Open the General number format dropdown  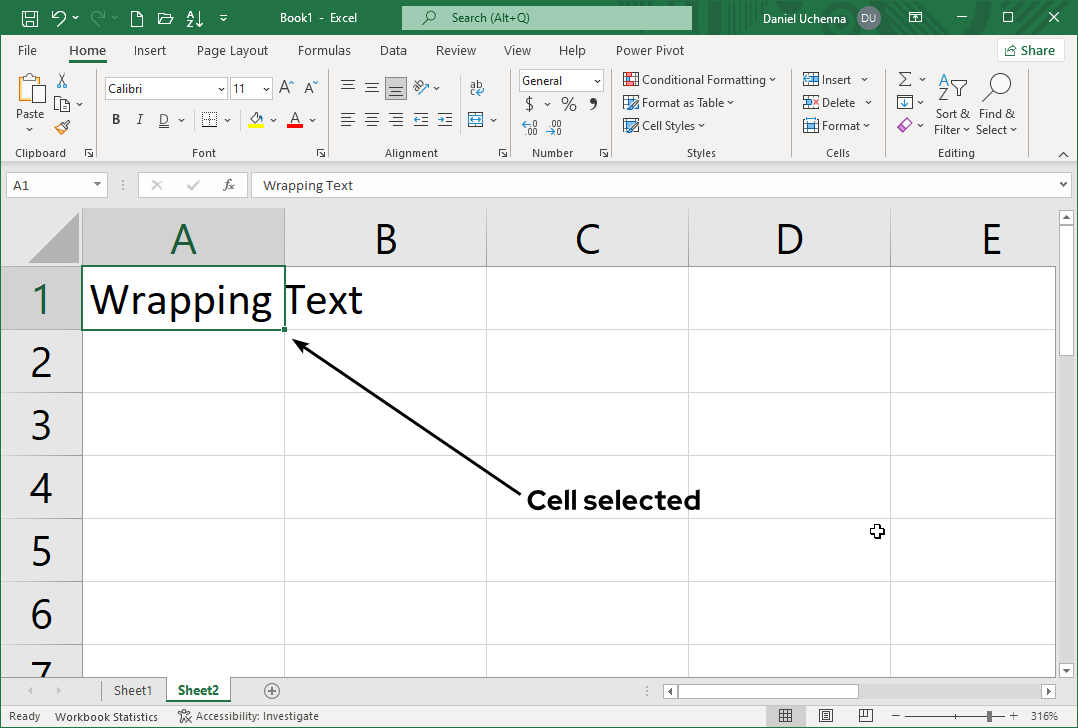(598, 80)
